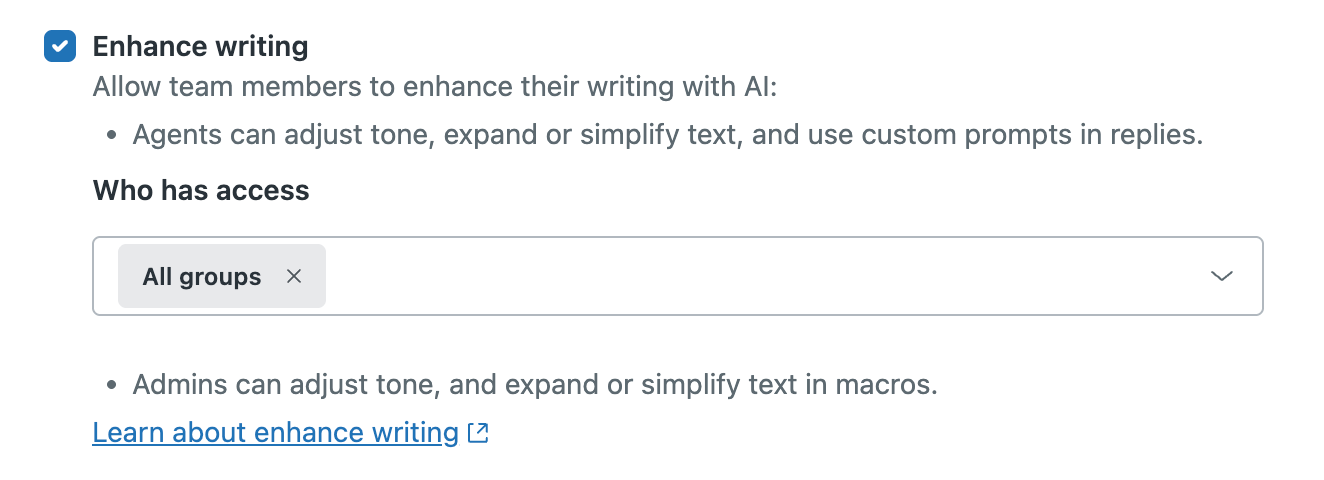Click the bullet dot before the Admins line

[112, 386]
